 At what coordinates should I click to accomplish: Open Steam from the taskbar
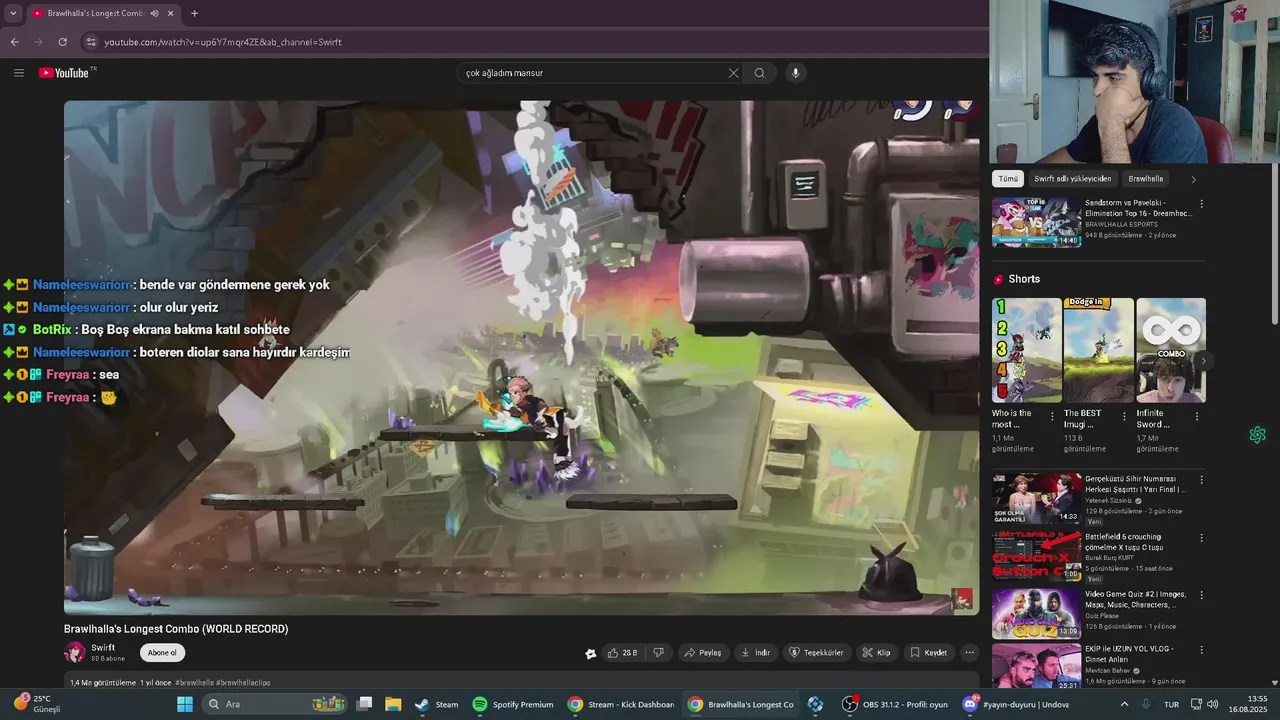pyautogui.click(x=436, y=704)
